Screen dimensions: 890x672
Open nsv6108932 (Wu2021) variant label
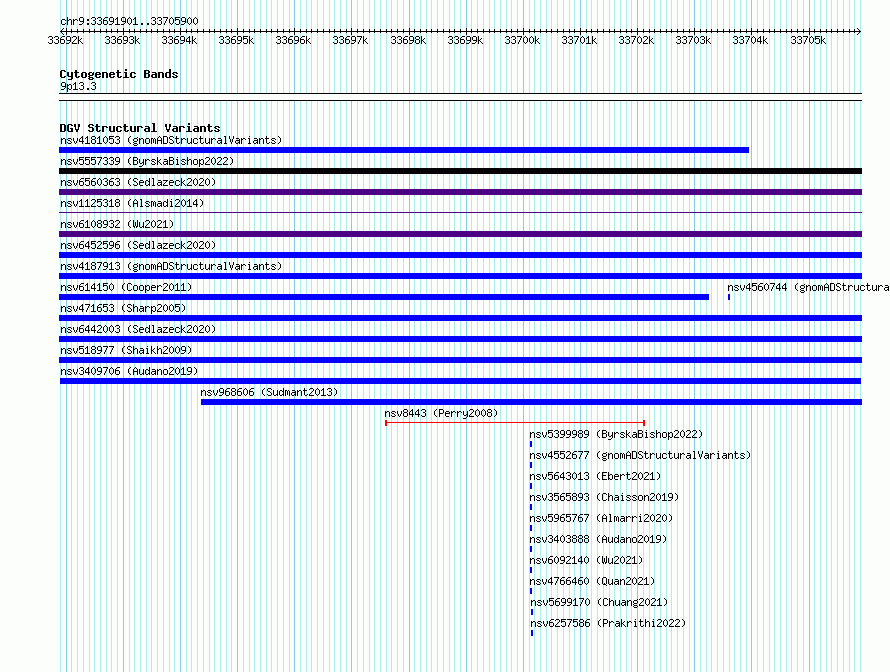(x=117, y=224)
